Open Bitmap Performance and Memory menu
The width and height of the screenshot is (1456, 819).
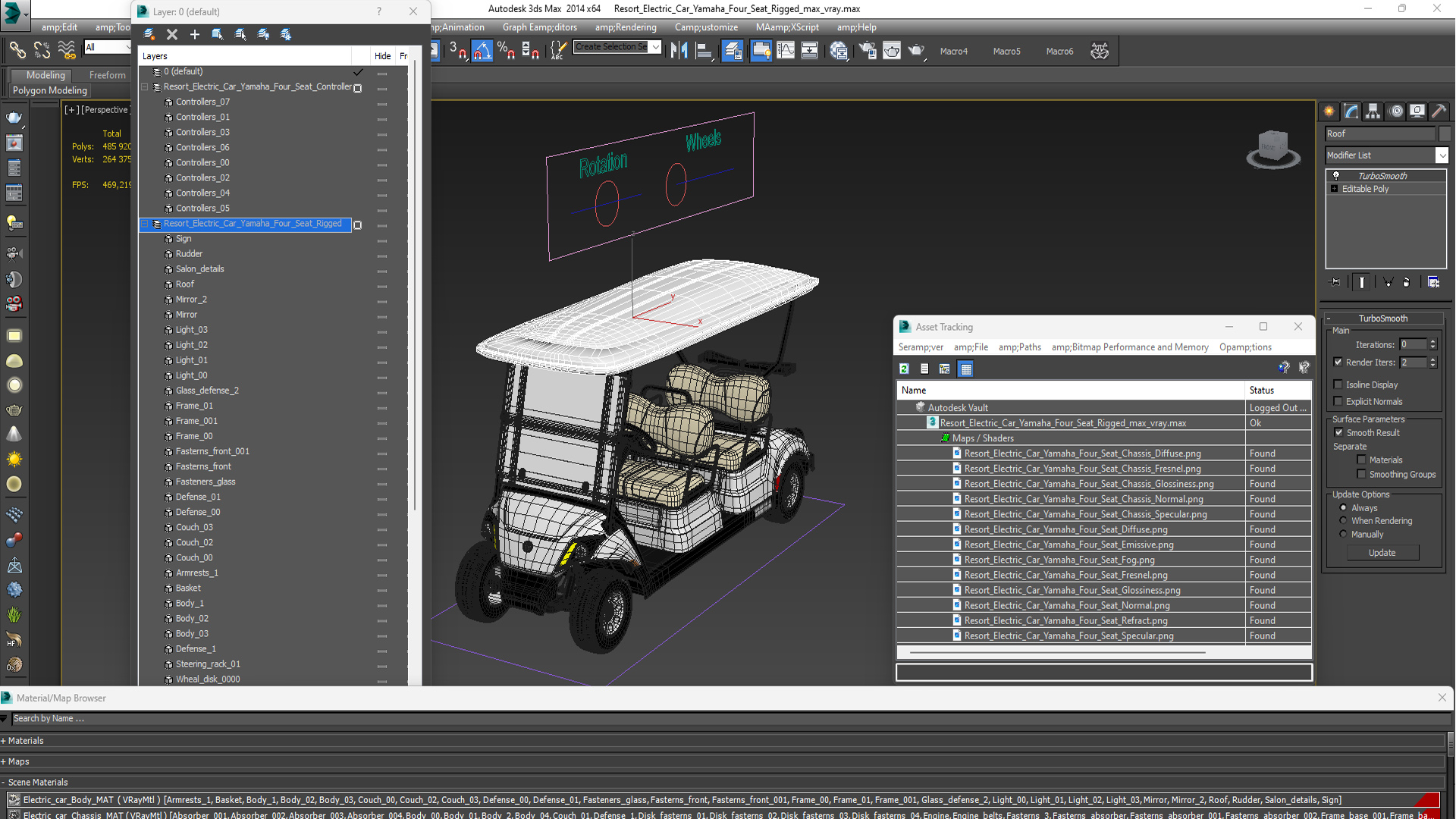[1130, 347]
